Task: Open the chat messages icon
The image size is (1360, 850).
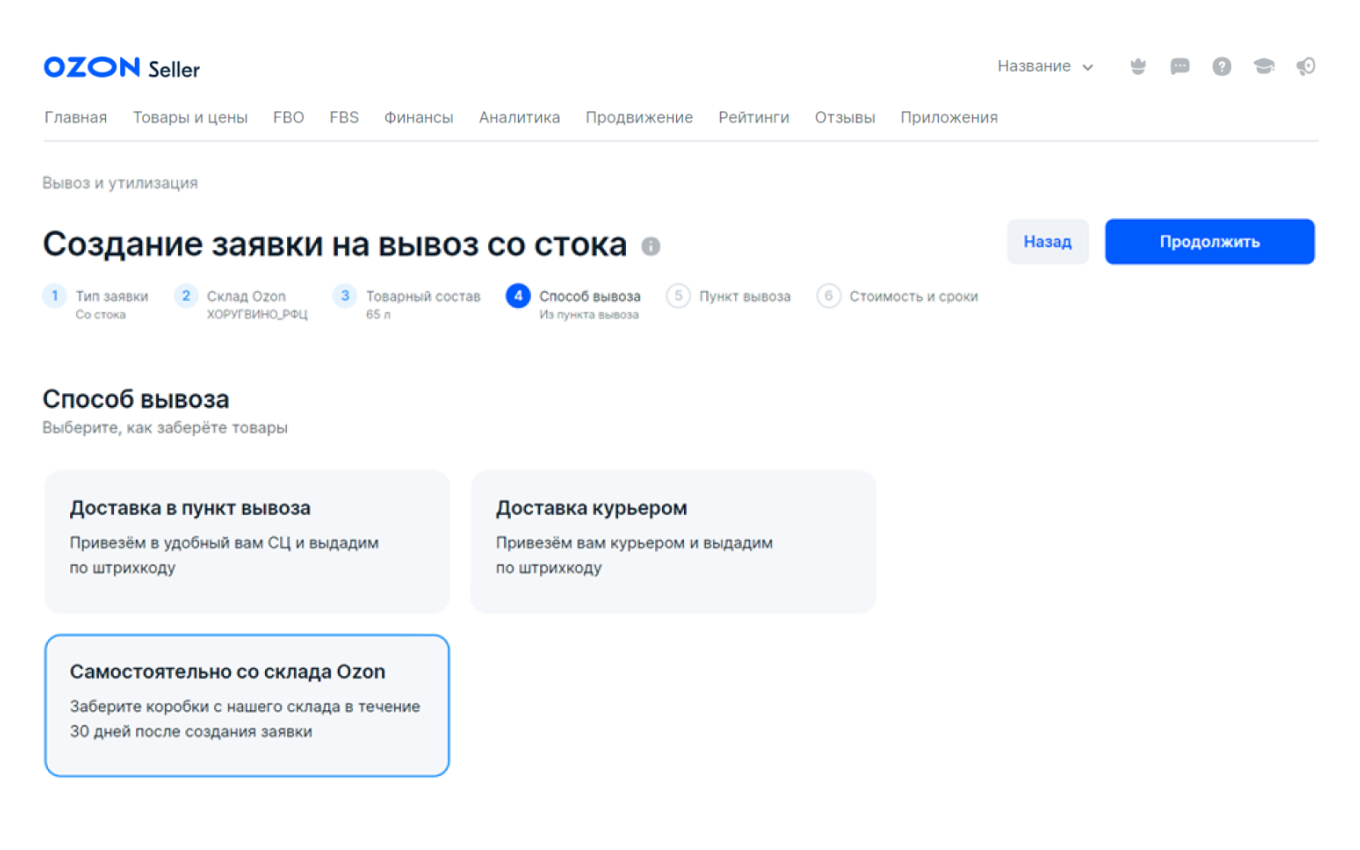Action: click(x=1180, y=66)
